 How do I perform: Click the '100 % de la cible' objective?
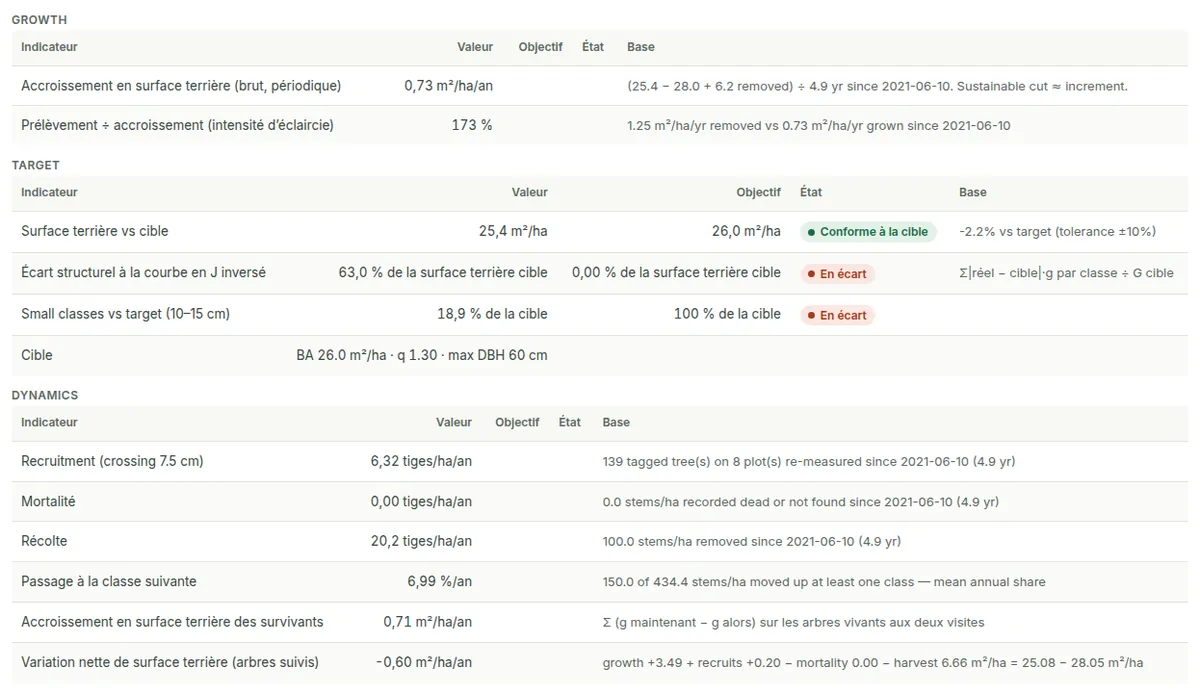(x=727, y=314)
